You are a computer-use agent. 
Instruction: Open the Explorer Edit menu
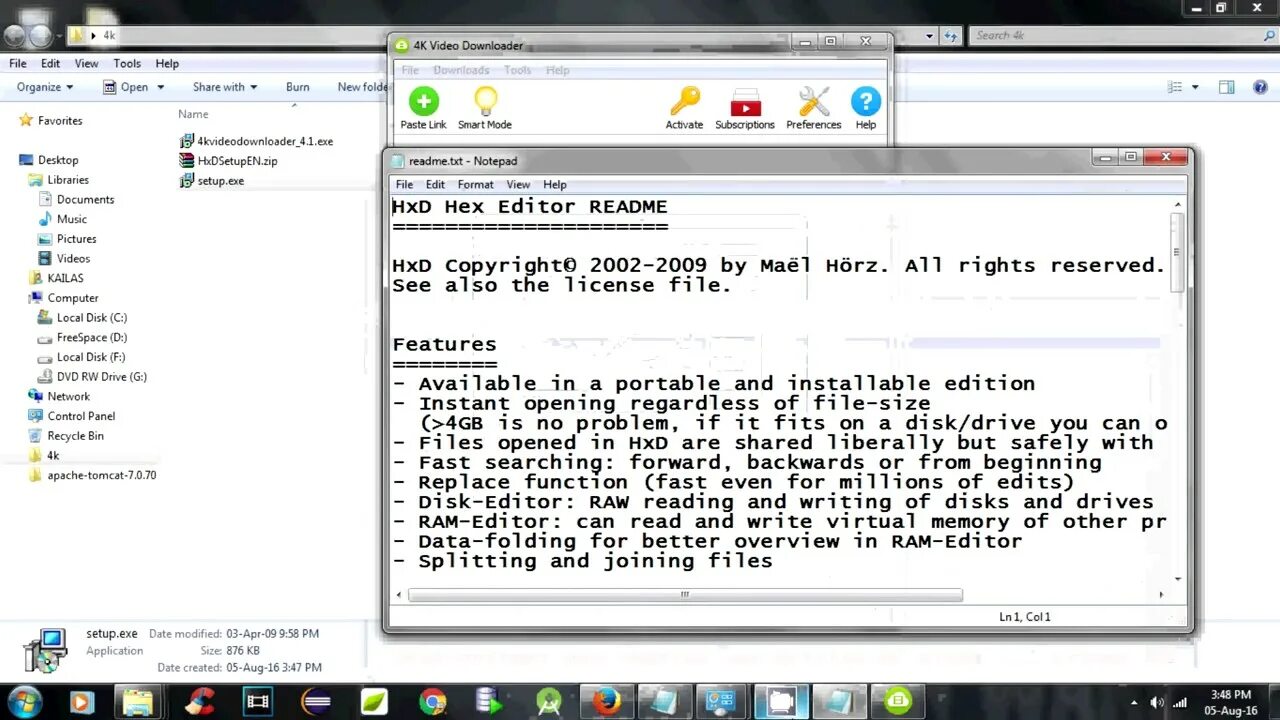tap(50, 63)
